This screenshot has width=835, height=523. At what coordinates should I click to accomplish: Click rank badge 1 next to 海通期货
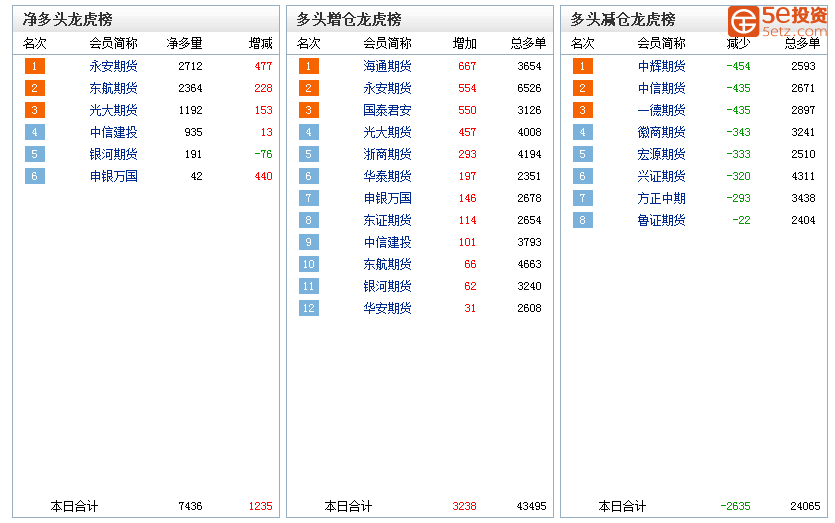point(309,66)
